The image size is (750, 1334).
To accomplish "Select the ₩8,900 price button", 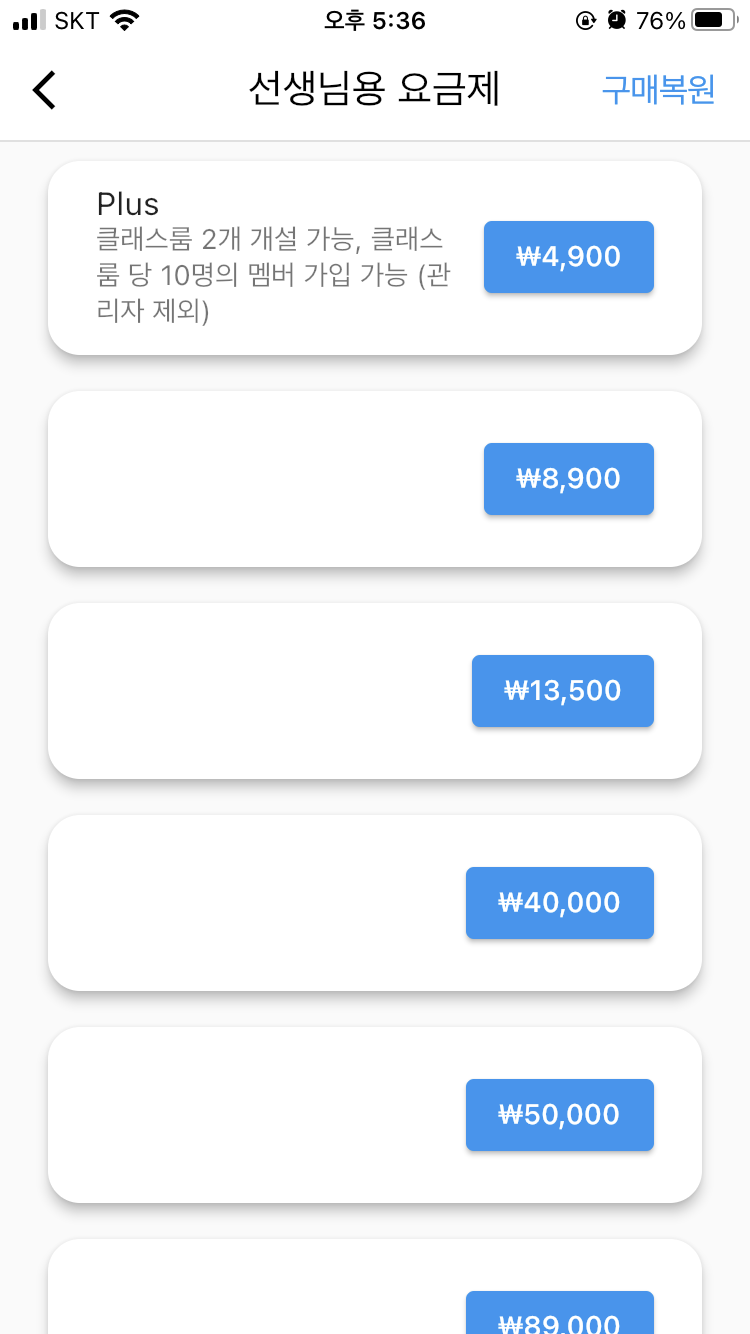I will point(569,479).
